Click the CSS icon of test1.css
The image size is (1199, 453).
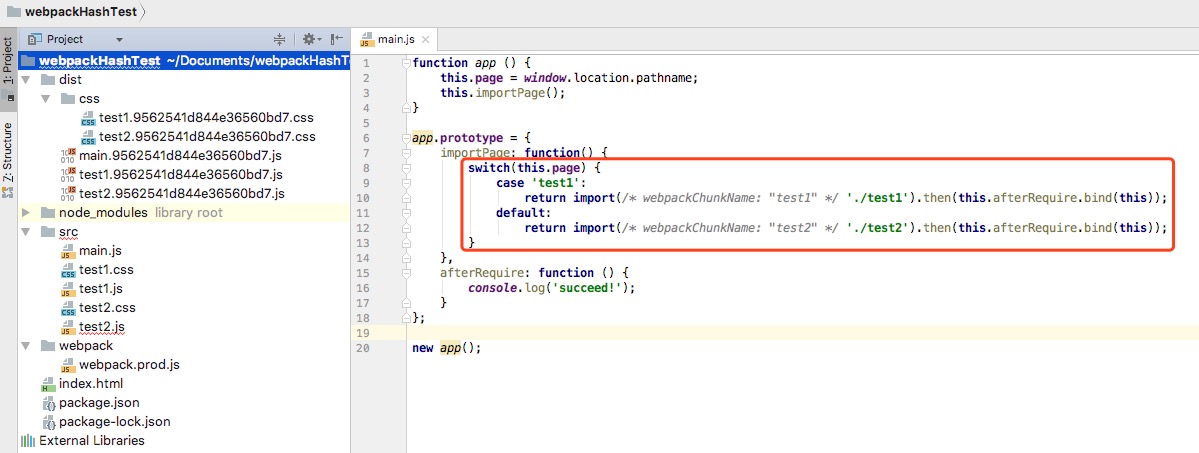(68, 270)
